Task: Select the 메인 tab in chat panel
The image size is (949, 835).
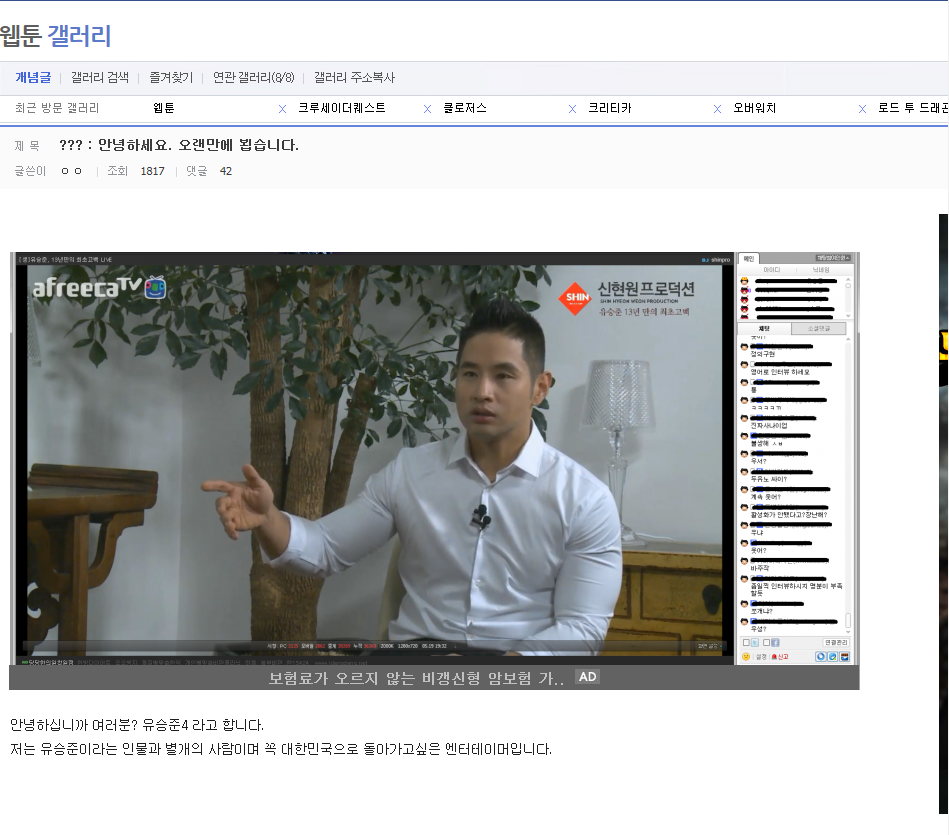Action: tap(749, 258)
